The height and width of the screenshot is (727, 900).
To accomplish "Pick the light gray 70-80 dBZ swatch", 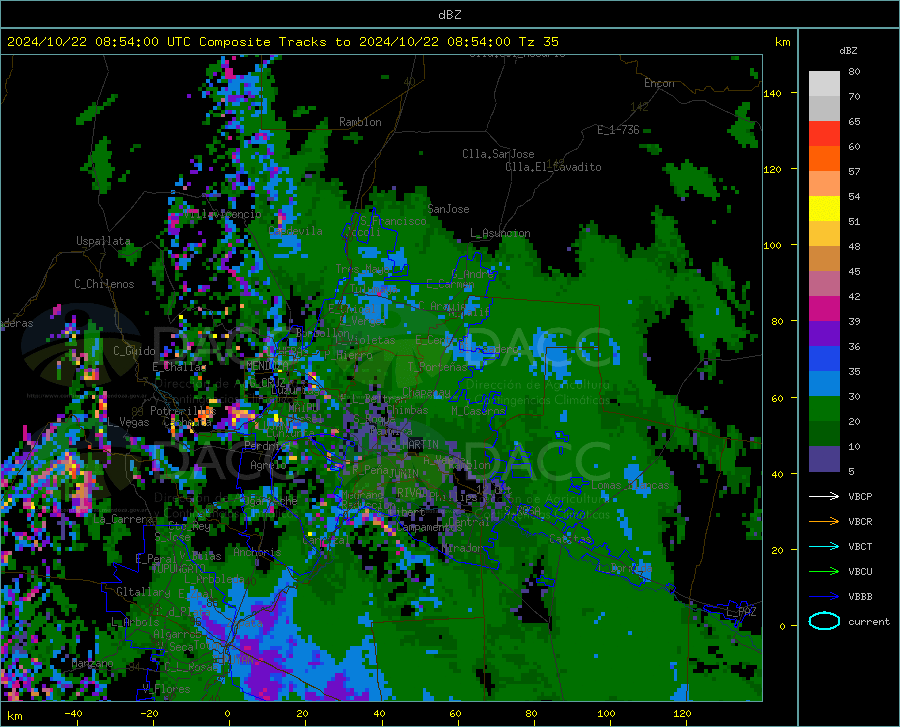I will (824, 84).
